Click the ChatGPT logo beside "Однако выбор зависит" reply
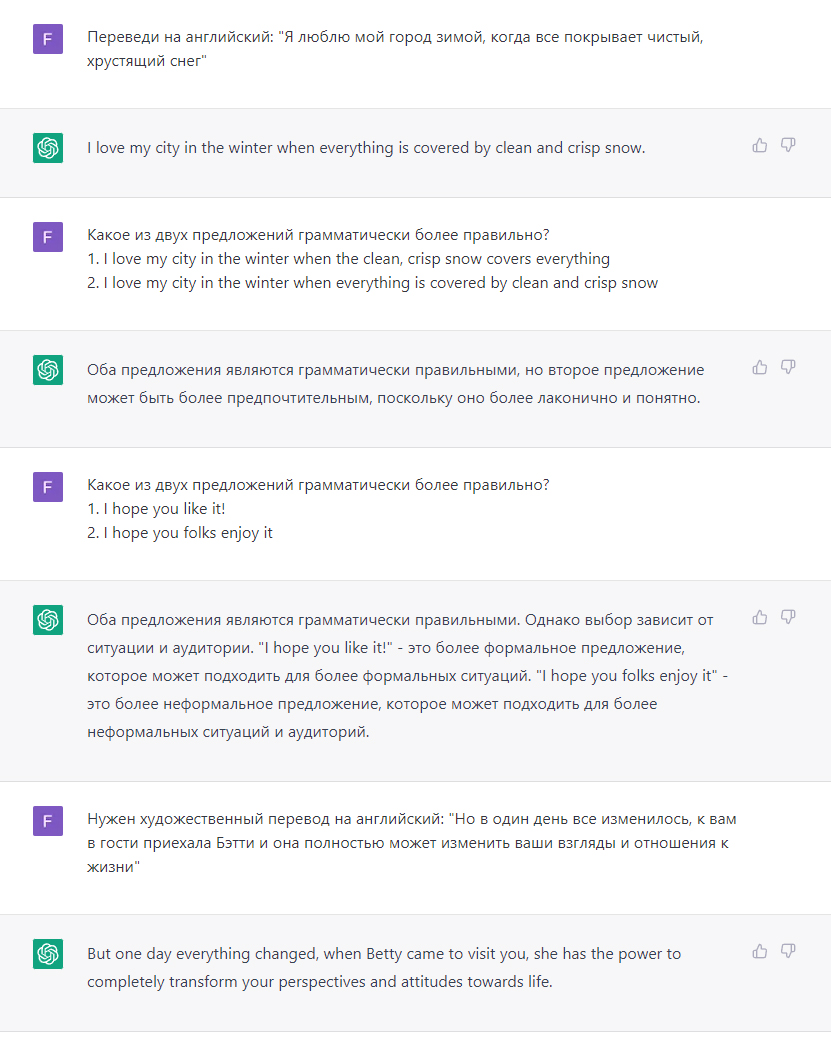 [48, 619]
